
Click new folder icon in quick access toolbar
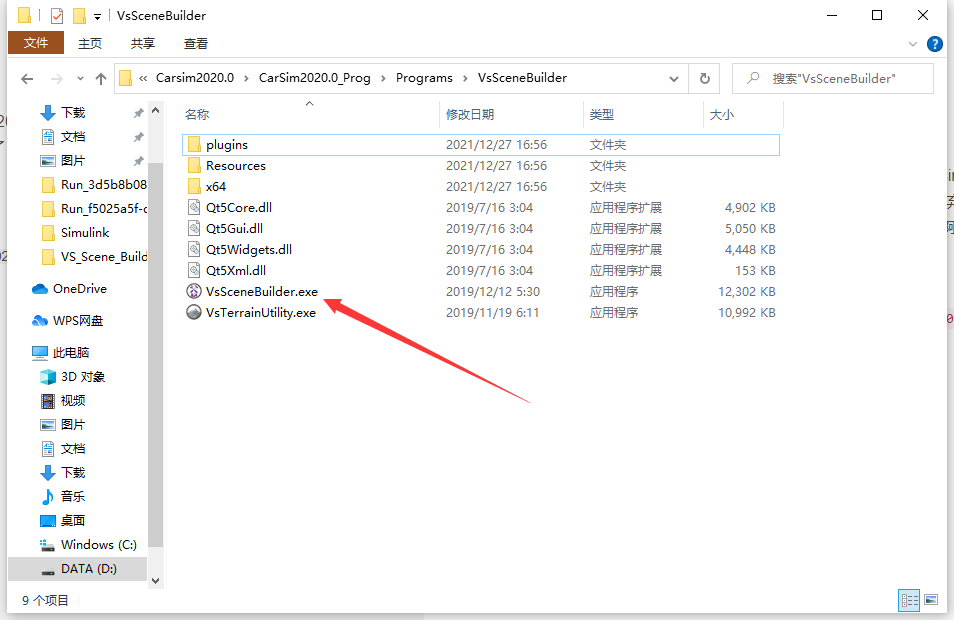click(79, 15)
